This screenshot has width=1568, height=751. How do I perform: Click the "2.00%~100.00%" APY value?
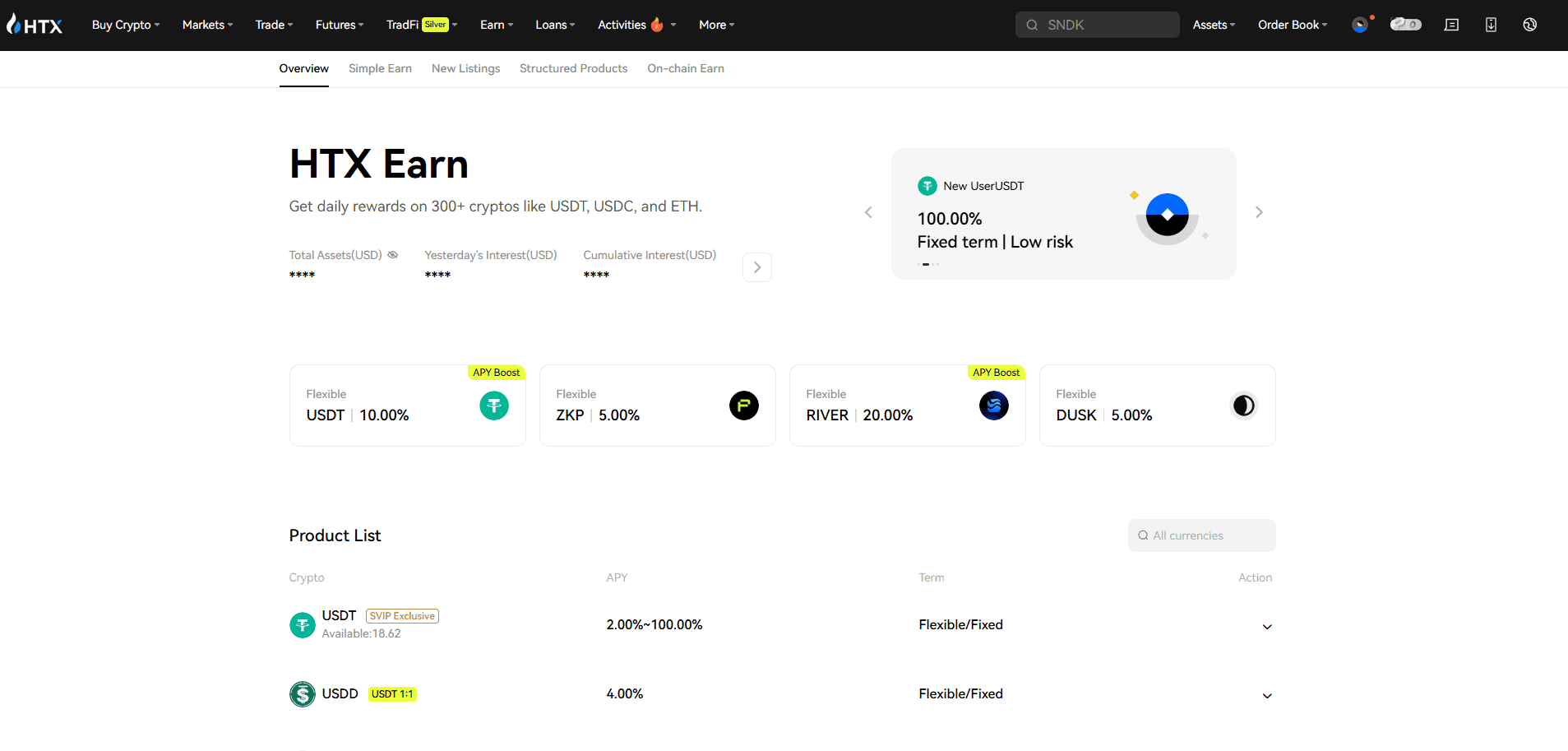654,625
